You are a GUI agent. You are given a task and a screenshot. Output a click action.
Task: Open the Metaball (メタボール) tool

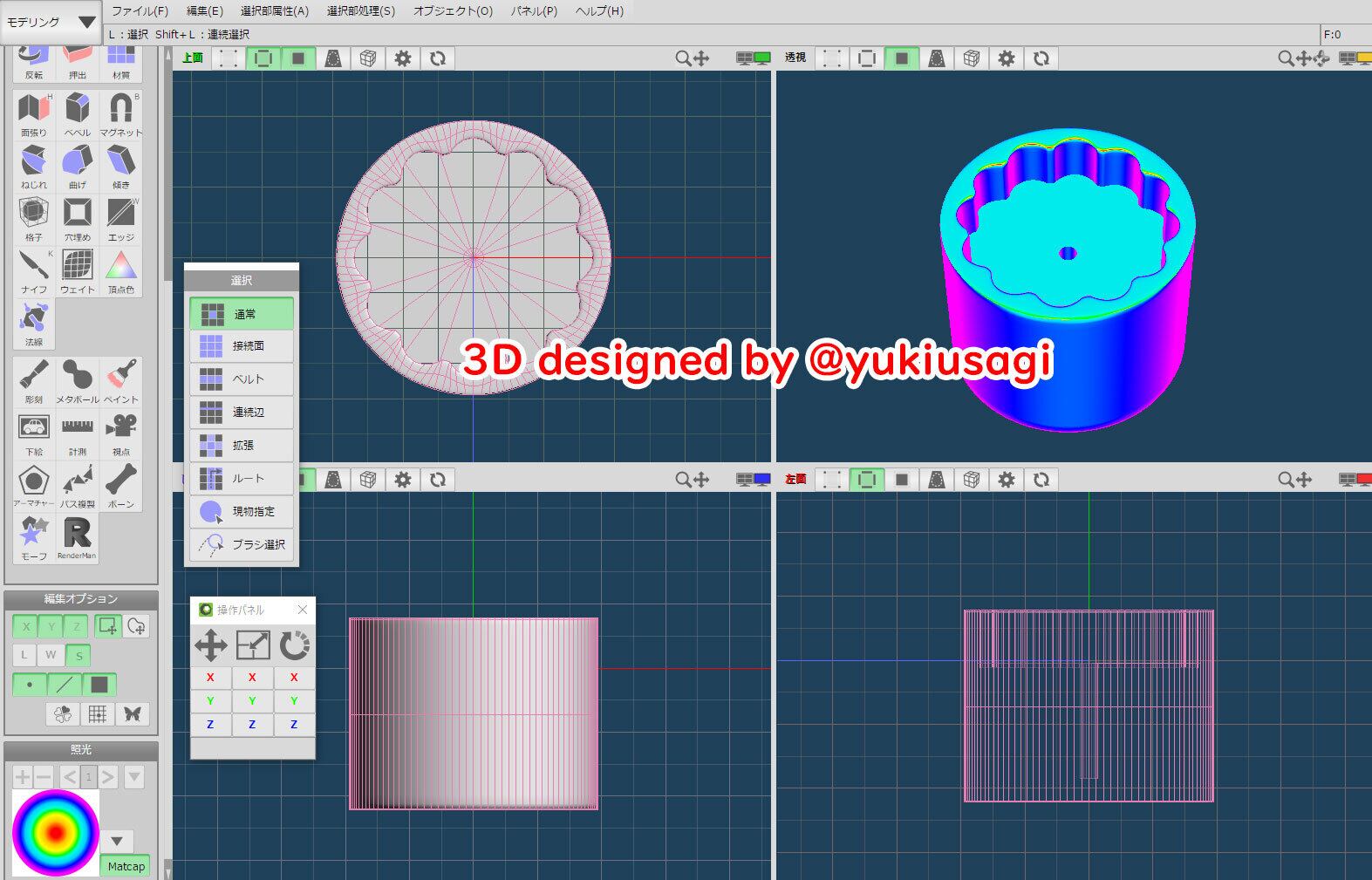pyautogui.click(x=78, y=381)
